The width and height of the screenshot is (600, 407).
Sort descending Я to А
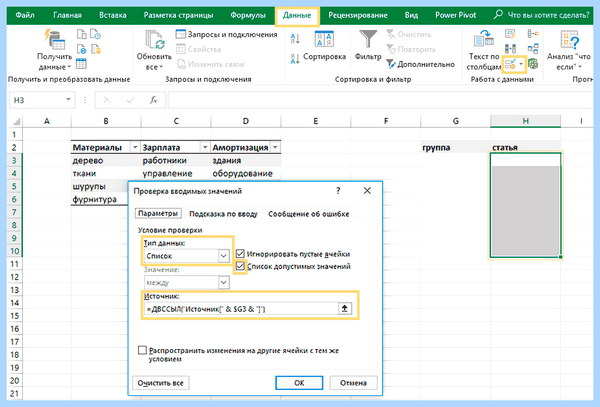click(295, 59)
